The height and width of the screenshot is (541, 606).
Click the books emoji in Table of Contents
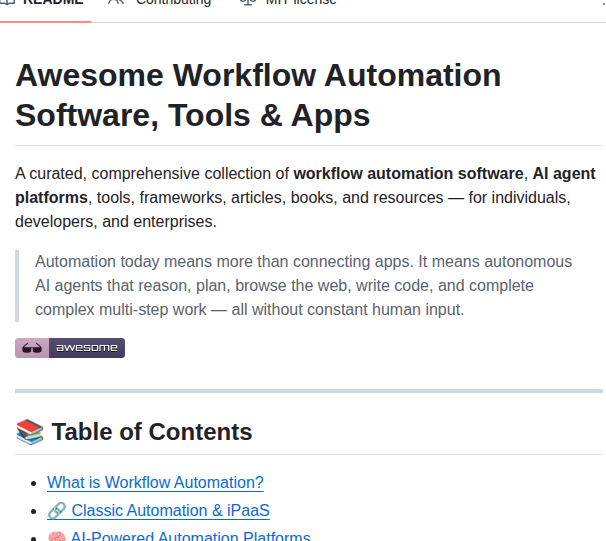pos(30,432)
